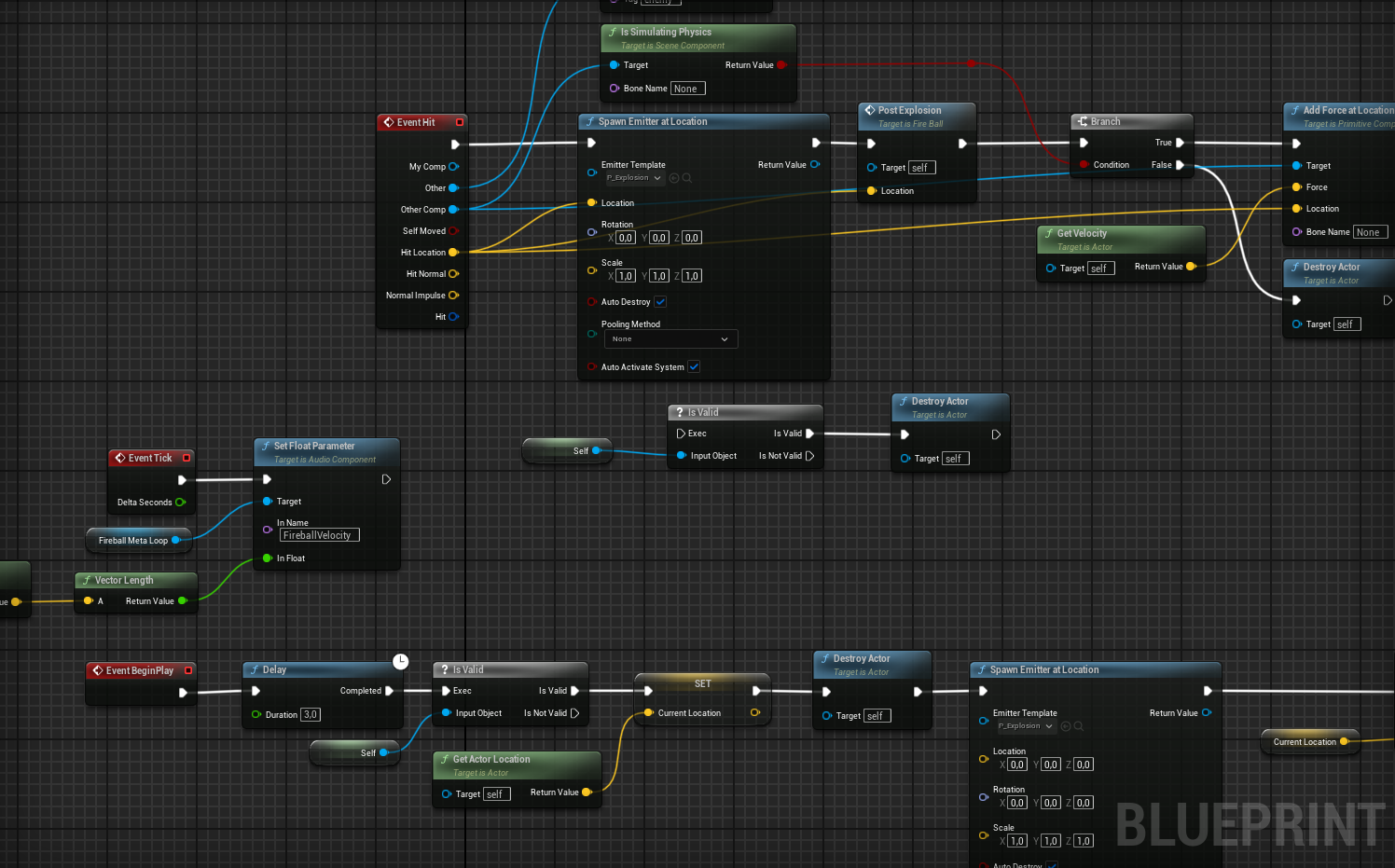Screen dimensions: 1395x868
Task: Click the Event BeginPlay red delegate pin
Action: pyautogui.click(x=188, y=670)
